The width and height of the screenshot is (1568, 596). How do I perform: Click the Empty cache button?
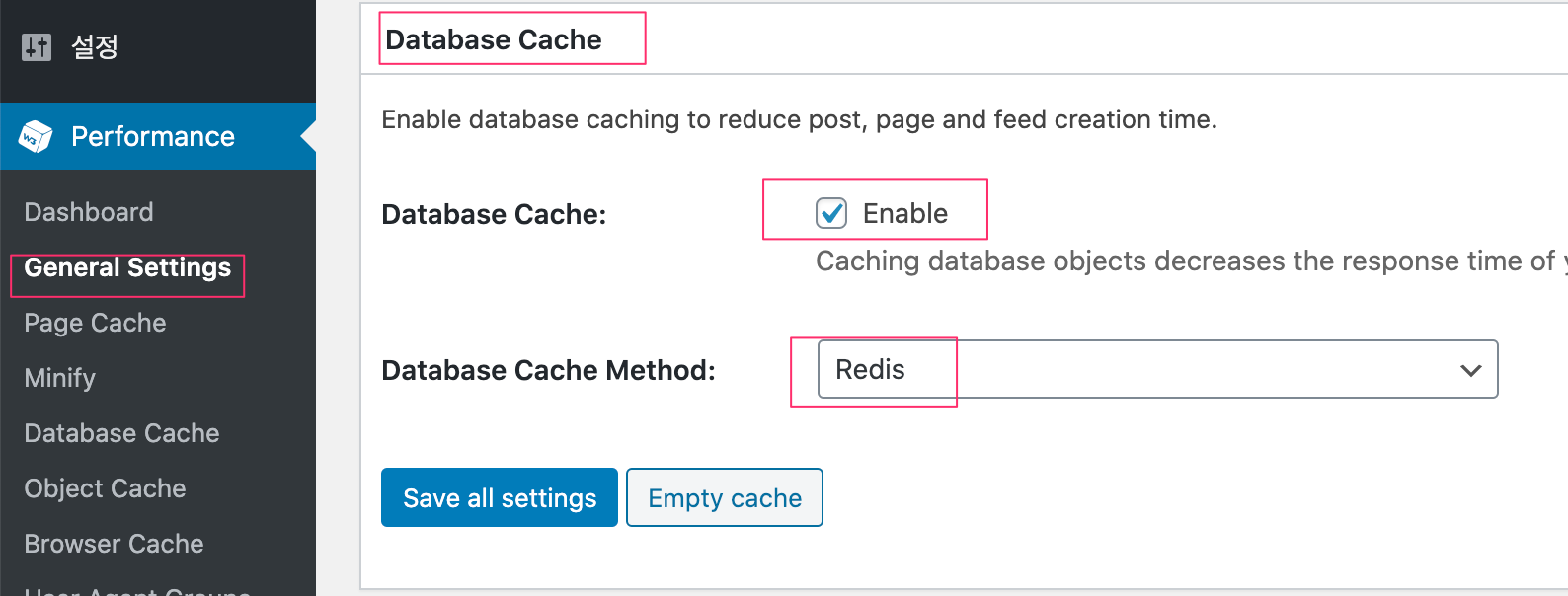(724, 498)
